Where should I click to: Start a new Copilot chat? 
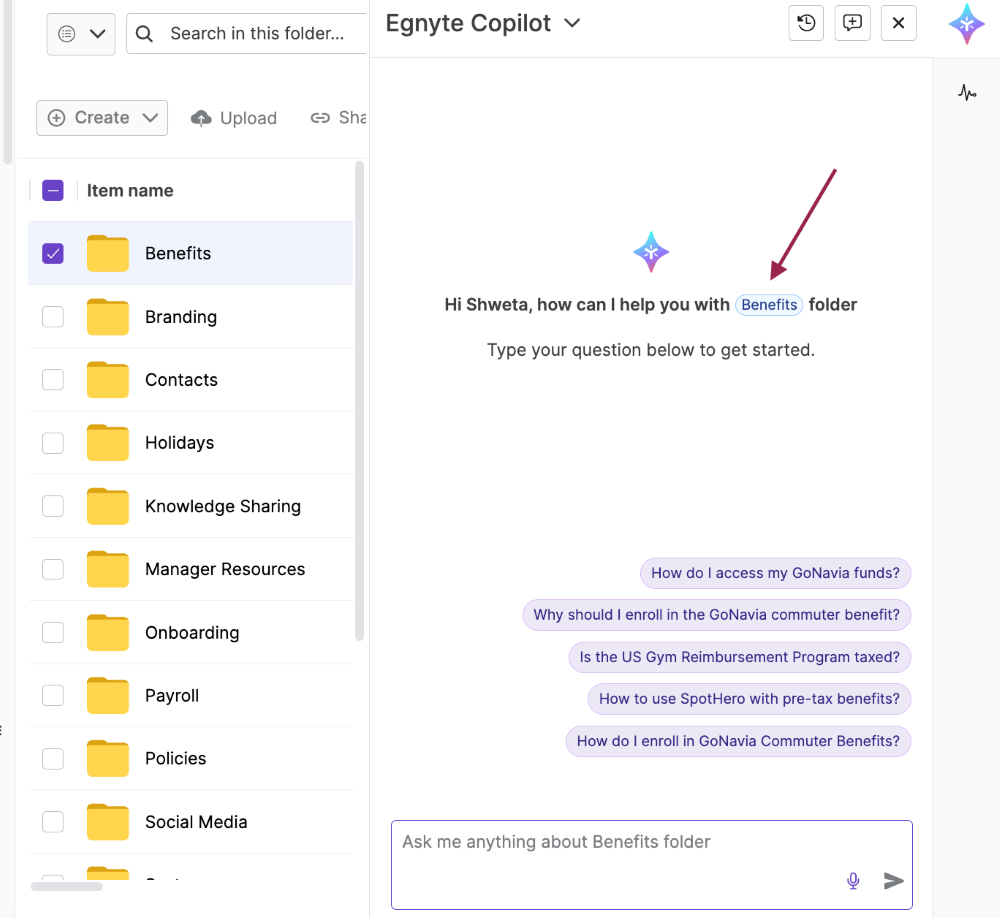853,23
